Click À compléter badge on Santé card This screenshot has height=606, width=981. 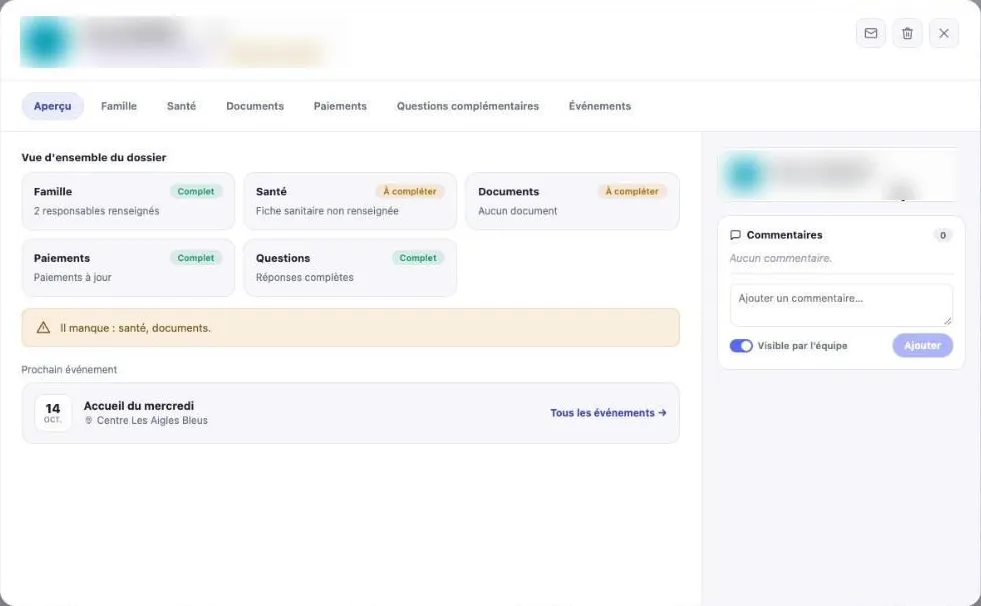pos(410,191)
